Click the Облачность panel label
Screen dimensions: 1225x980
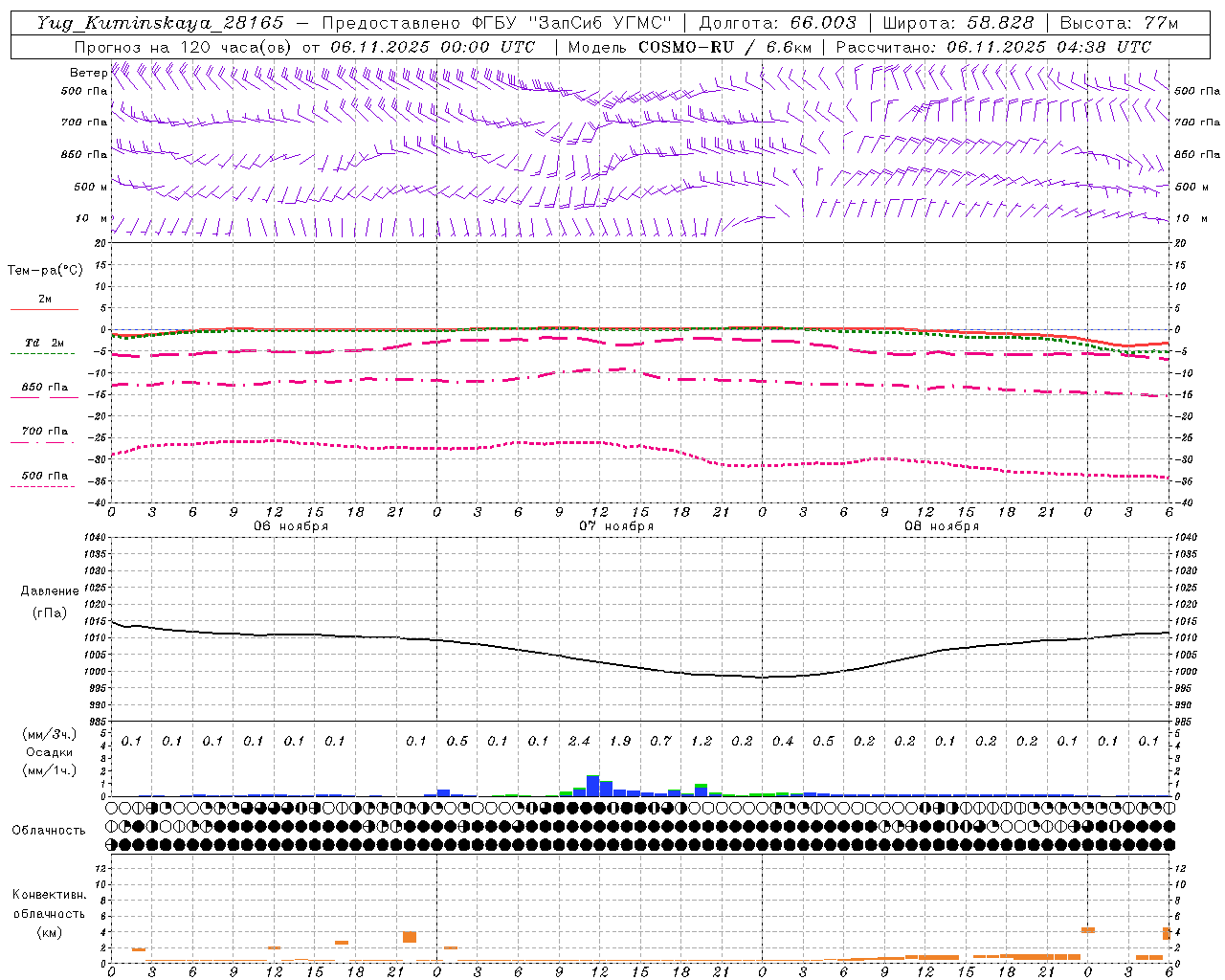tap(49, 830)
